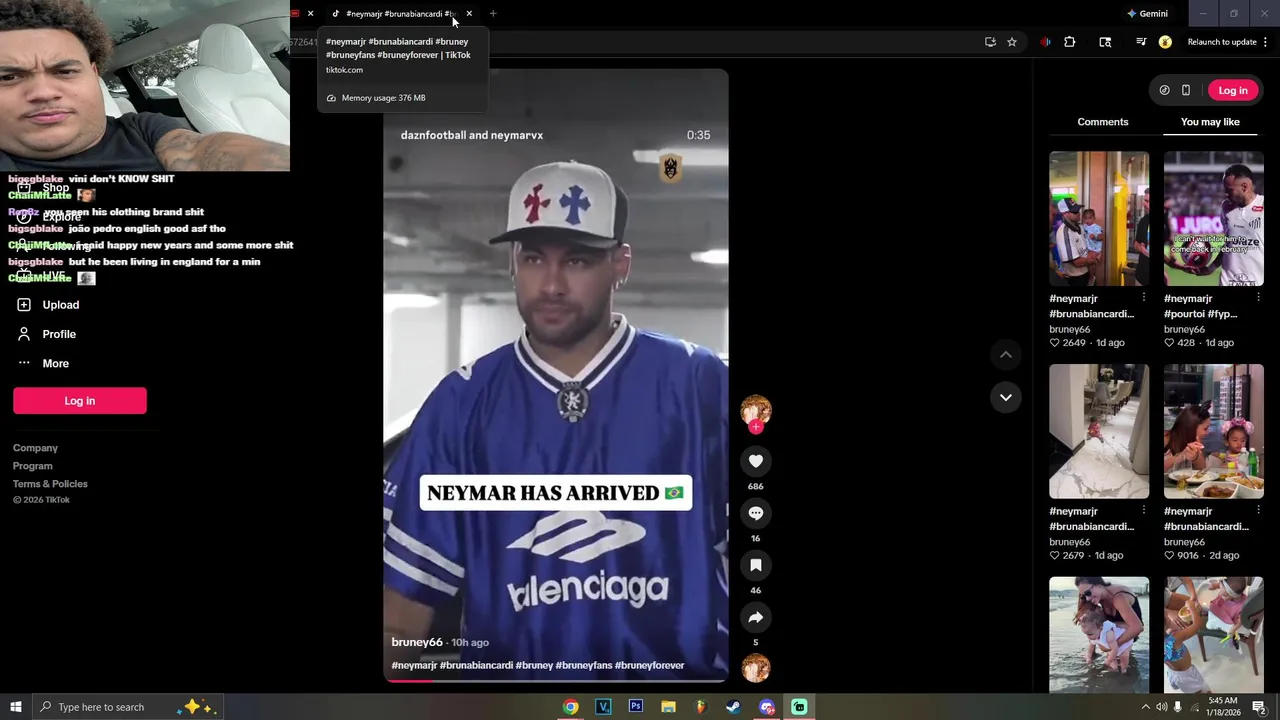Bookmark the video with favorites icon
Image resolution: width=1280 pixels, height=720 pixels.
pos(756,565)
